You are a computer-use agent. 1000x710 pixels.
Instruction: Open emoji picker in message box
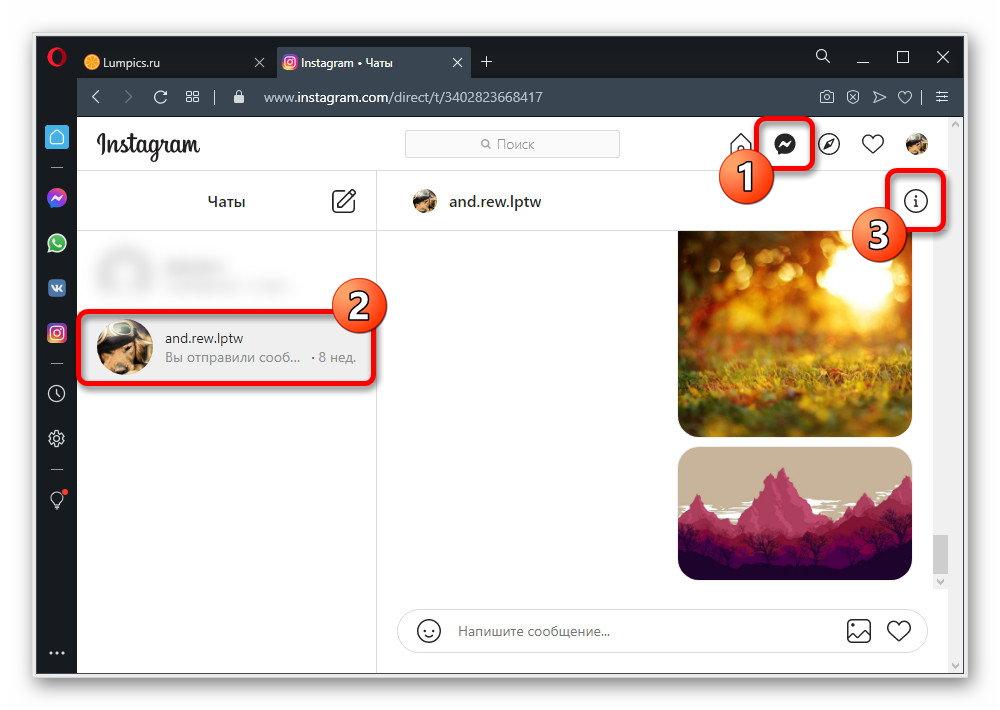[x=429, y=631]
